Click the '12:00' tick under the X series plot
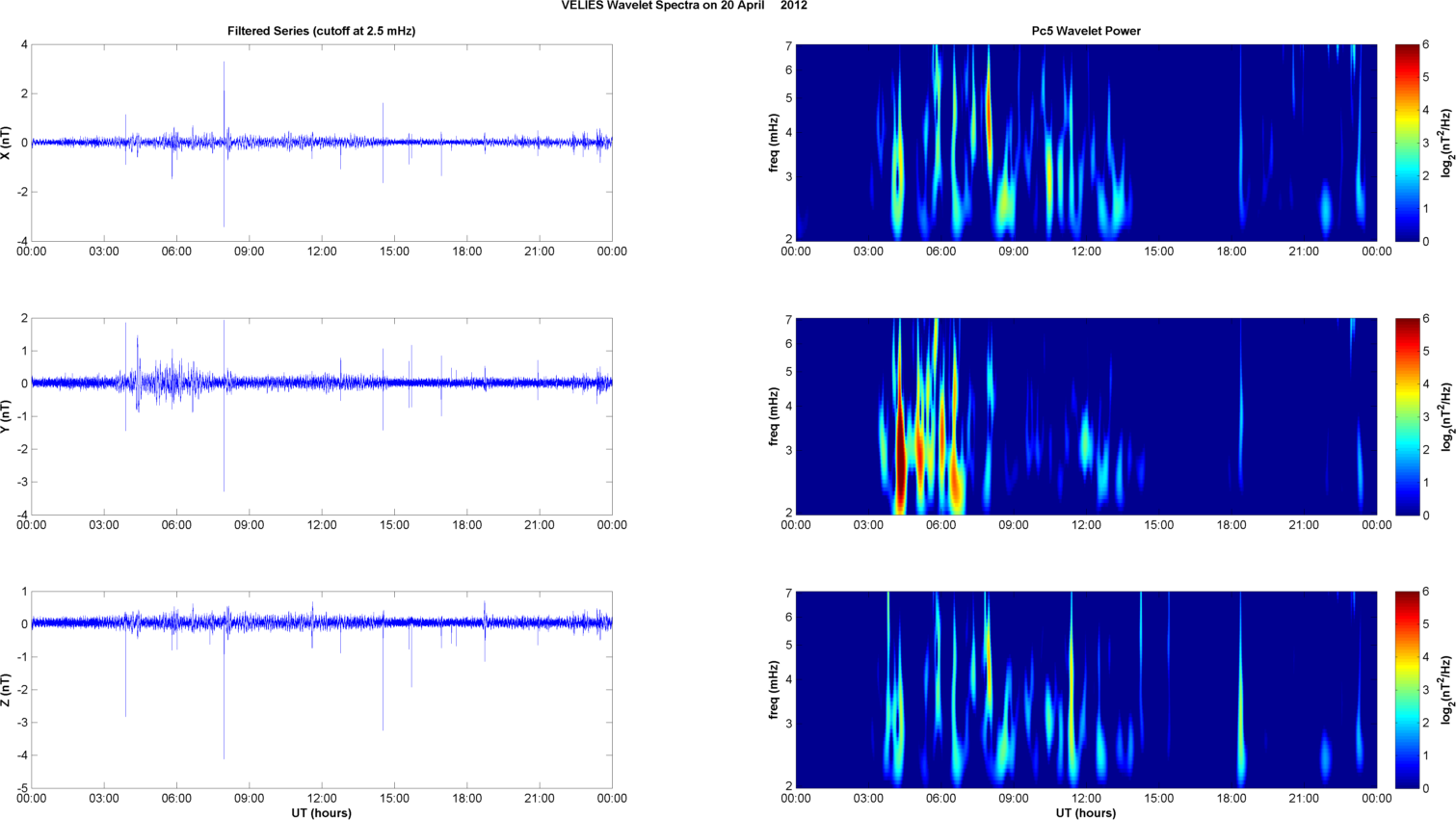 click(x=322, y=251)
